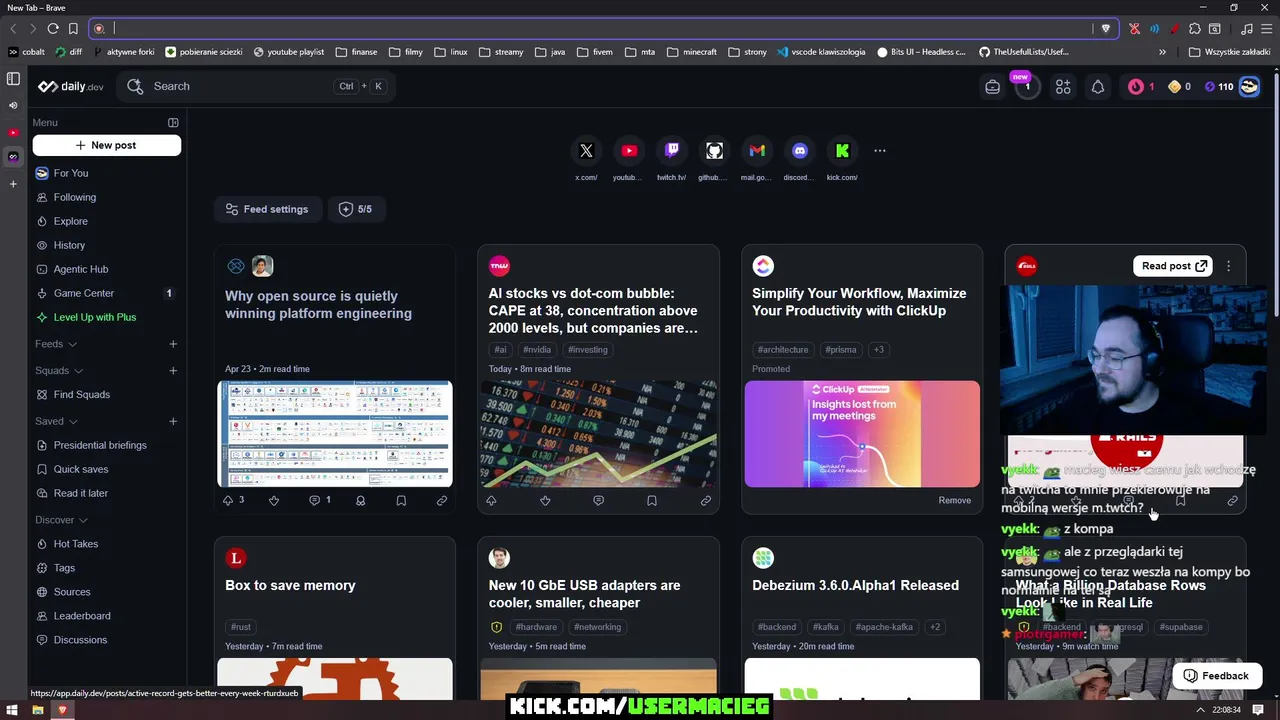Open the daily.dev logo home link

click(71, 87)
